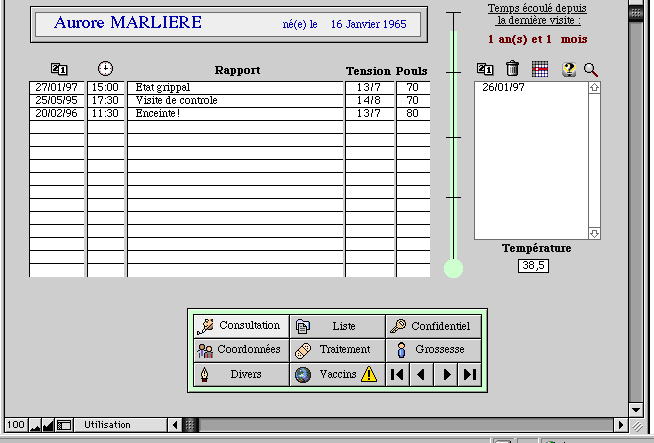Click the clock icon above the time column
Viewport: 654px width, 443px height.
click(x=105, y=68)
